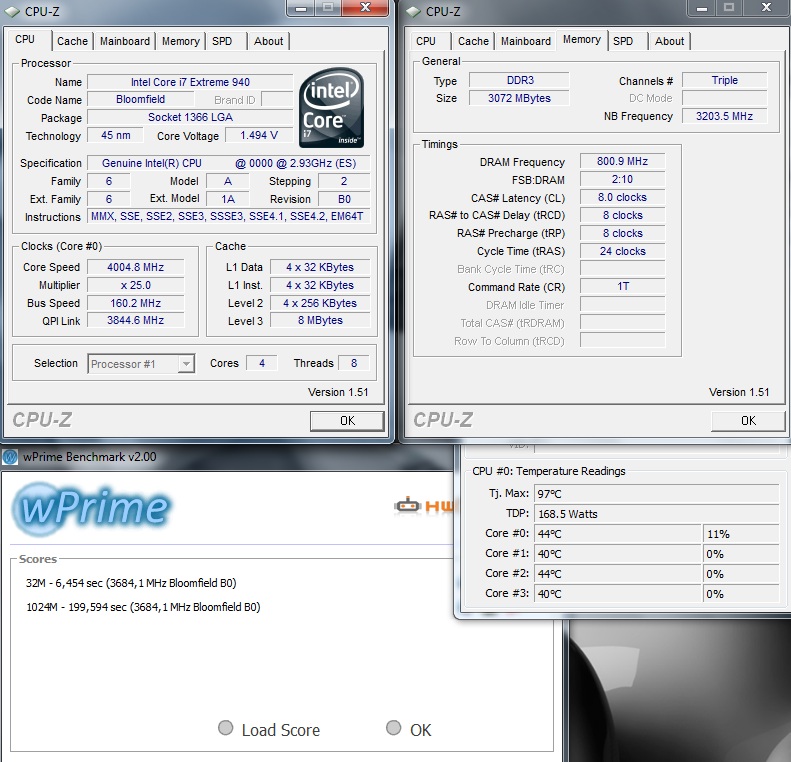Screen dimensions: 791x762
Task: Click the CPU-Z app icon in left window title bar
Action: click(12, 11)
